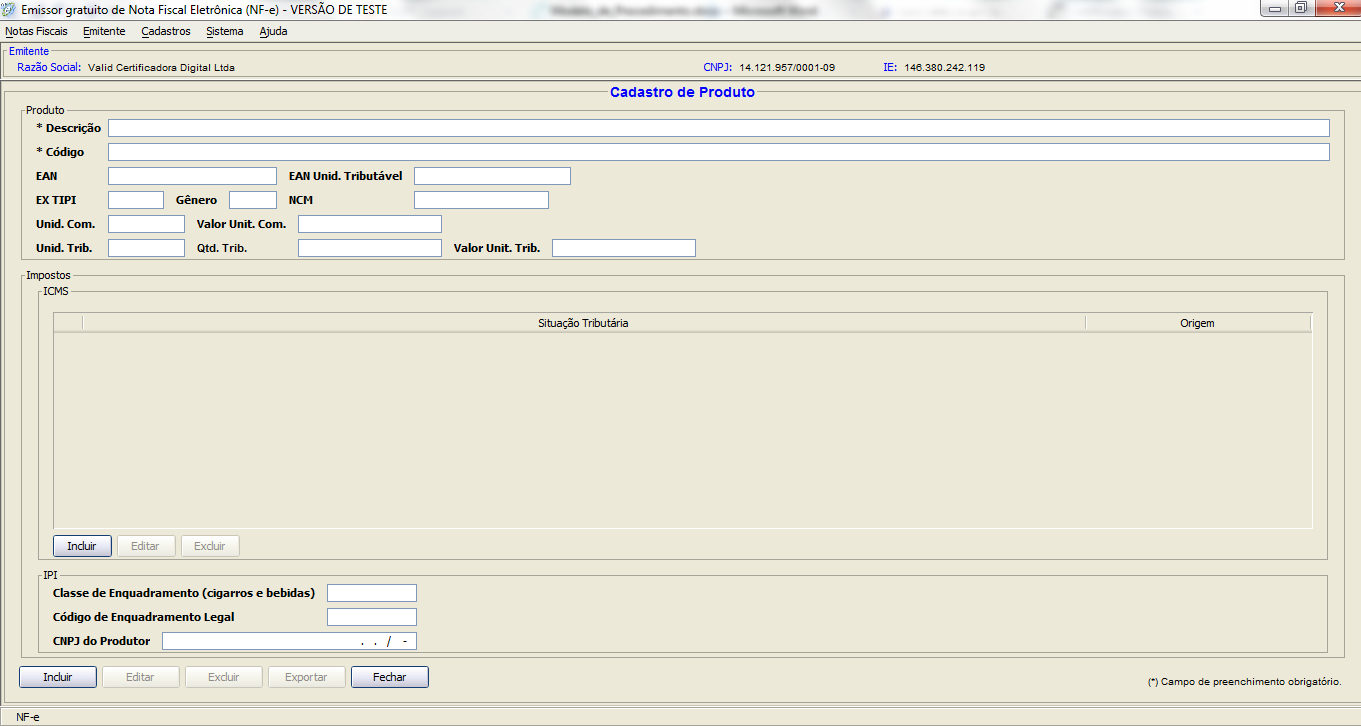
Task: Click the bottom Incluir product button
Action: tap(58, 677)
